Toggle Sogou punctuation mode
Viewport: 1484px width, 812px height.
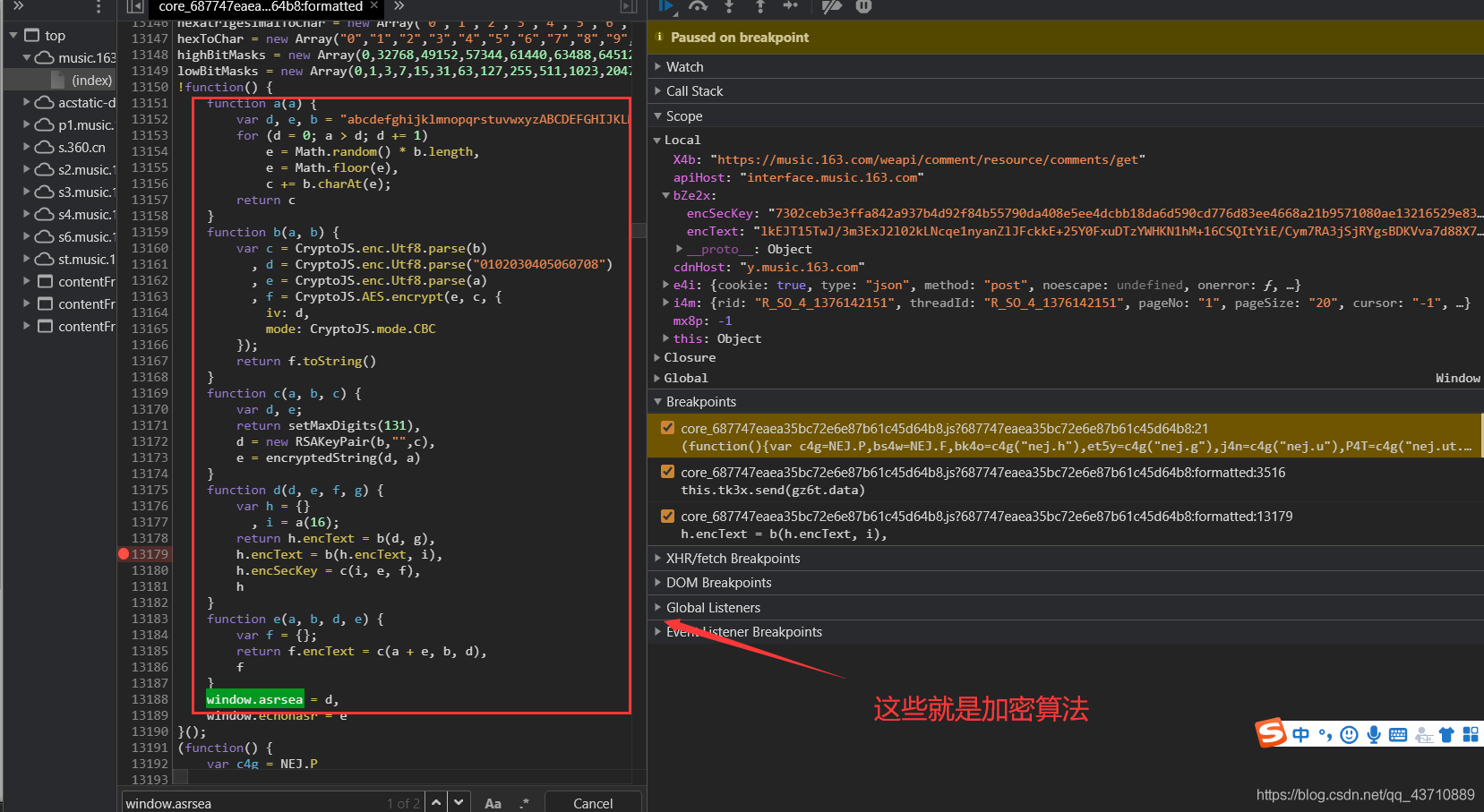click(1325, 735)
